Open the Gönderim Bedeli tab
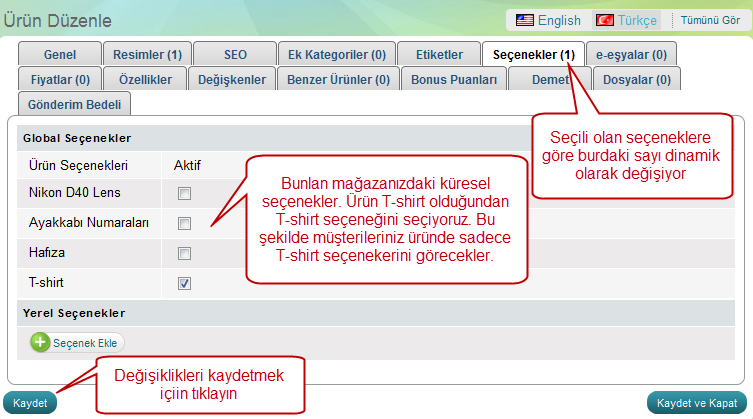Viewport: 753px width, 419px height. (x=75, y=103)
